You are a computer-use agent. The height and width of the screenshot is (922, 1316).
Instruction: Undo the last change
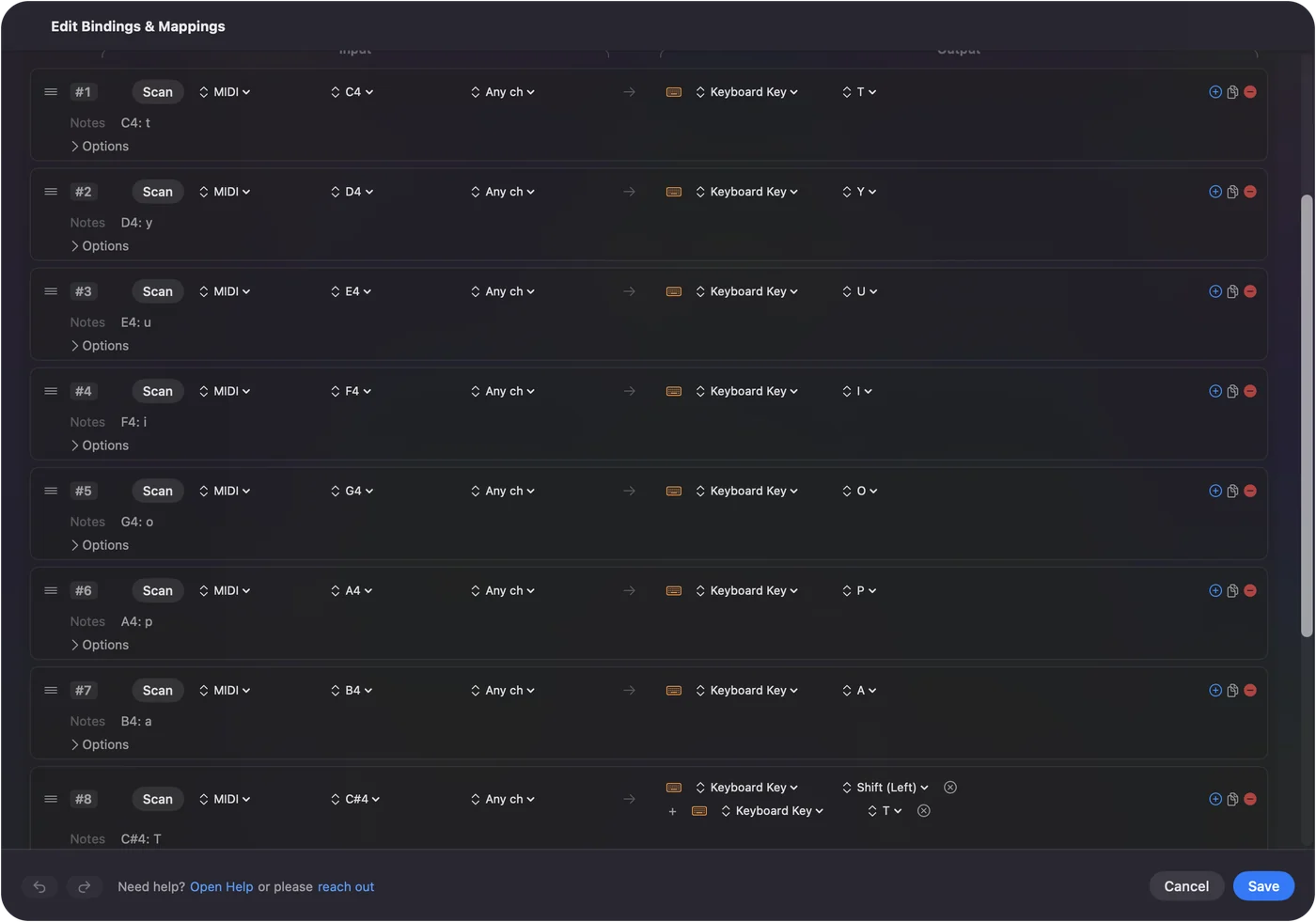point(39,886)
